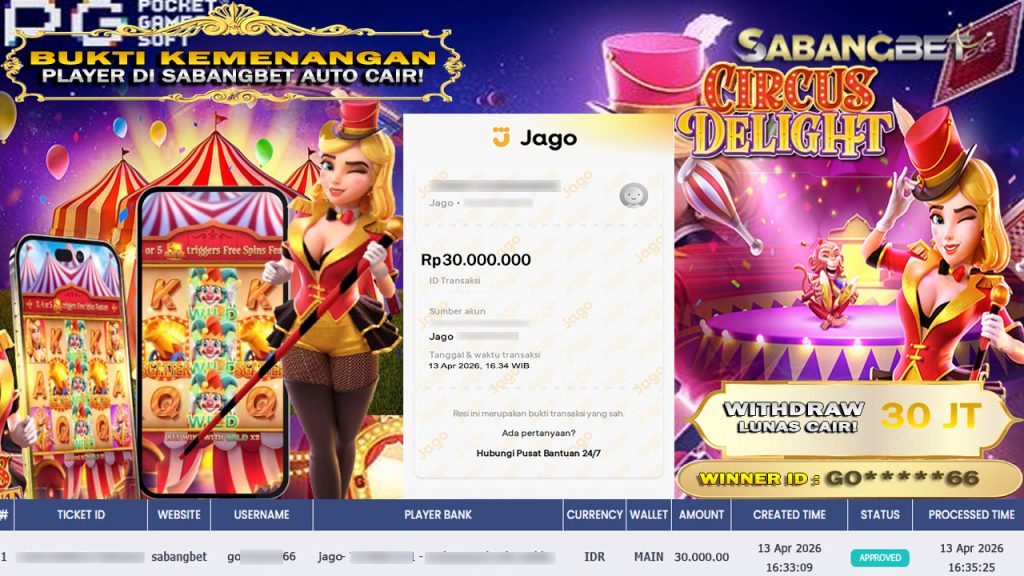Click the AMOUNT column header
The width and height of the screenshot is (1024, 576).
(x=701, y=515)
